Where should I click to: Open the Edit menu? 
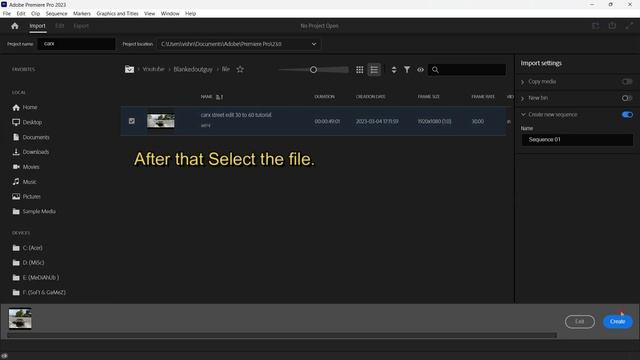point(21,13)
